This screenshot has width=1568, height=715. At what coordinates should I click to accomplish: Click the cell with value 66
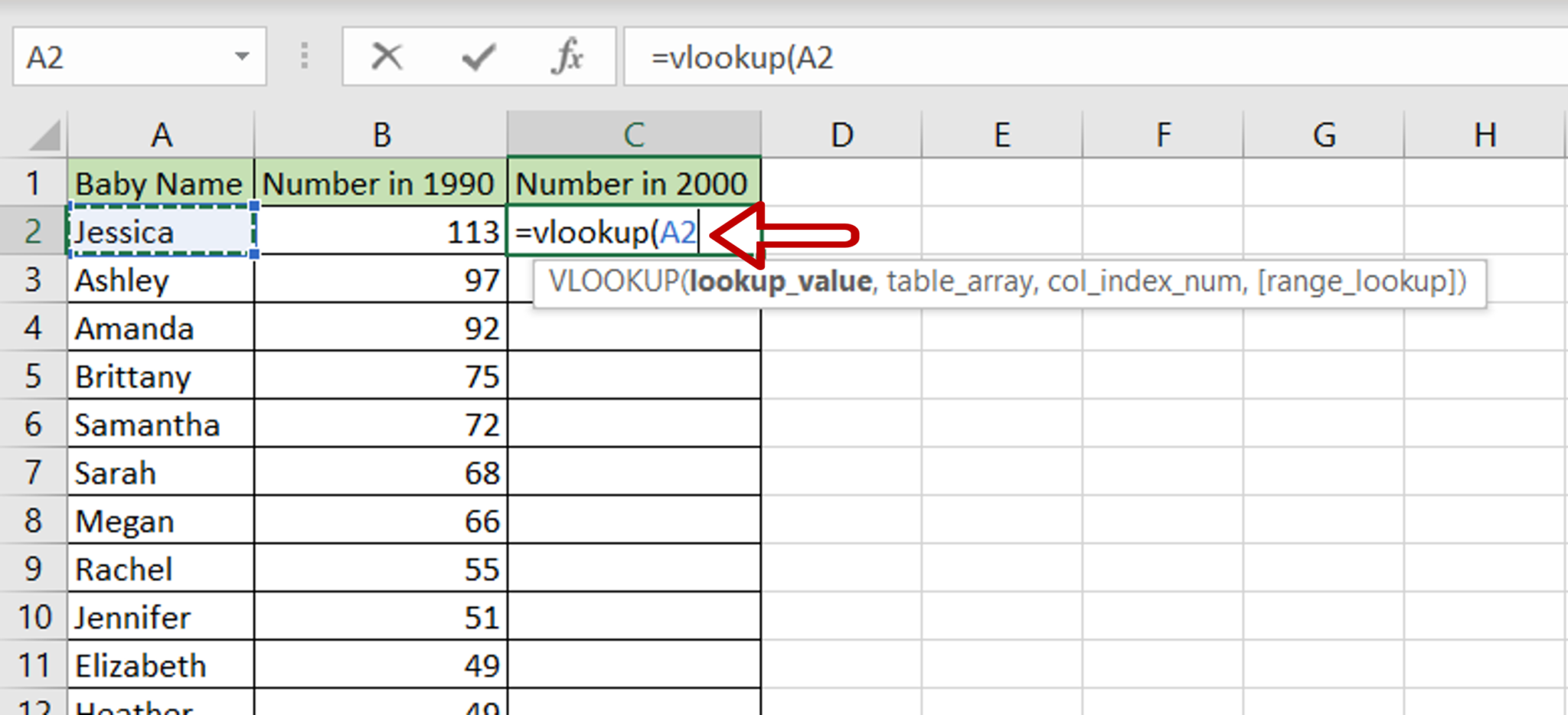(x=381, y=520)
